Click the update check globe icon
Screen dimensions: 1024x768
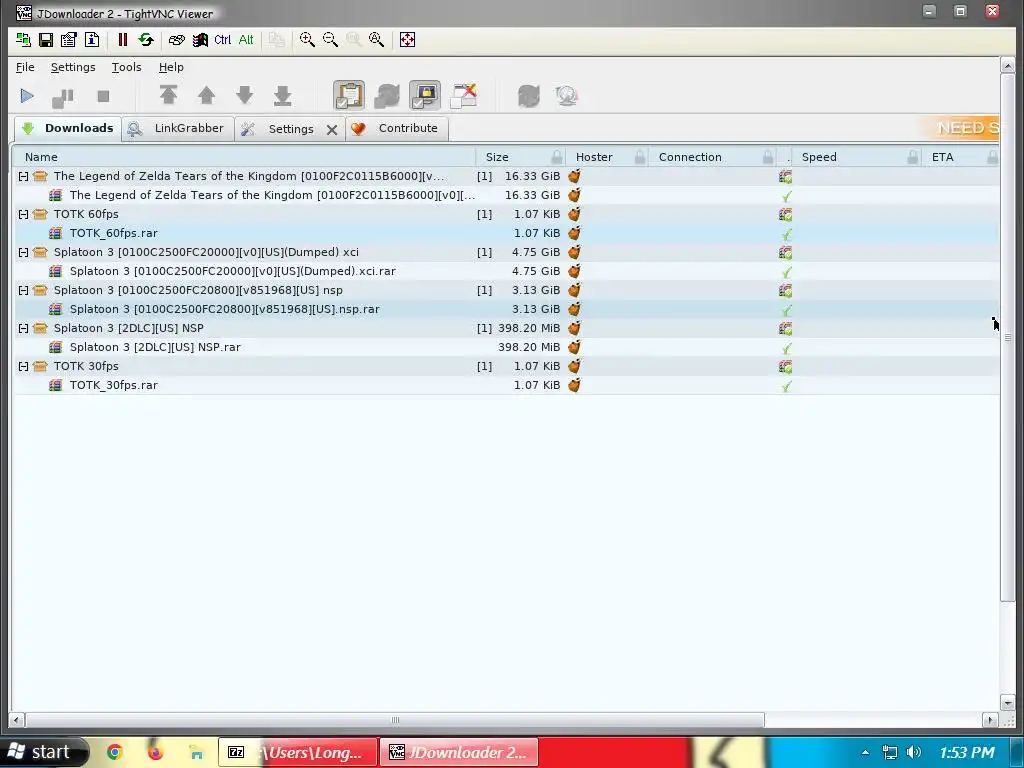(566, 96)
